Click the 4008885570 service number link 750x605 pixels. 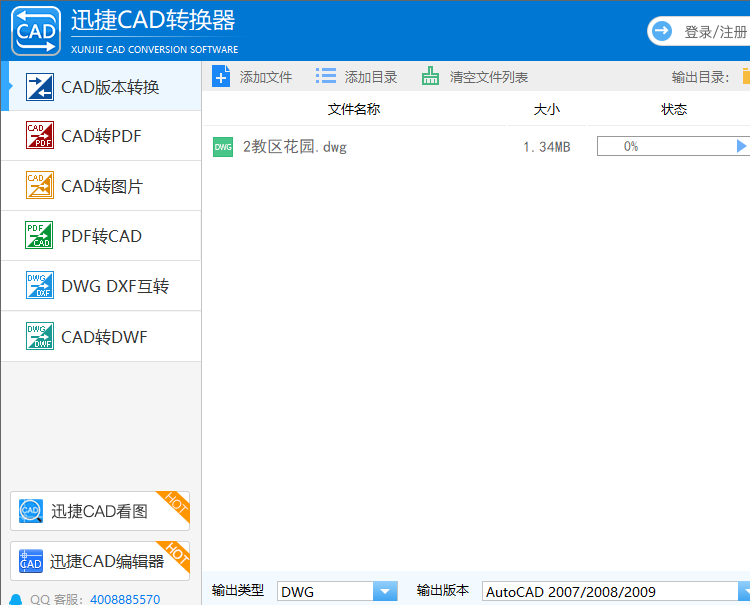(x=125, y=599)
